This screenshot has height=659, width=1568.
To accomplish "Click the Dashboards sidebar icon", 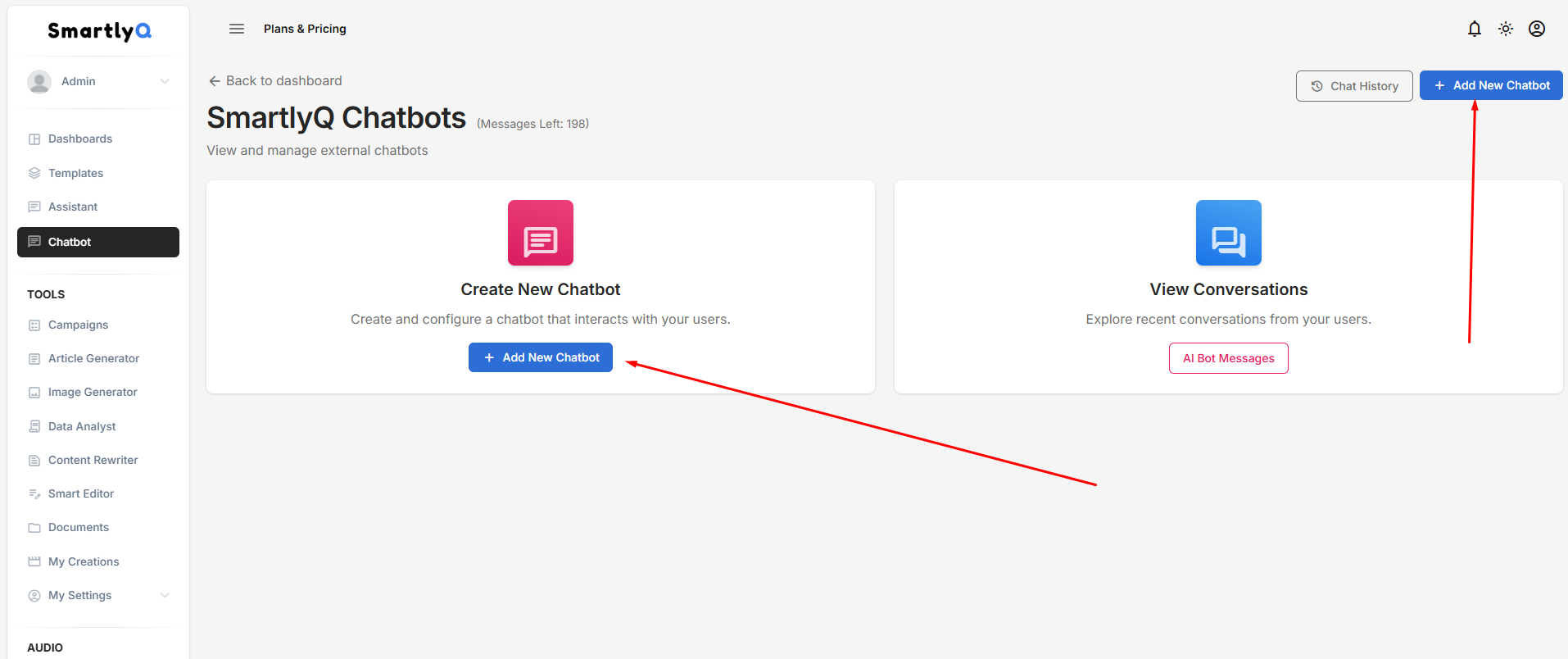I will tap(34, 139).
